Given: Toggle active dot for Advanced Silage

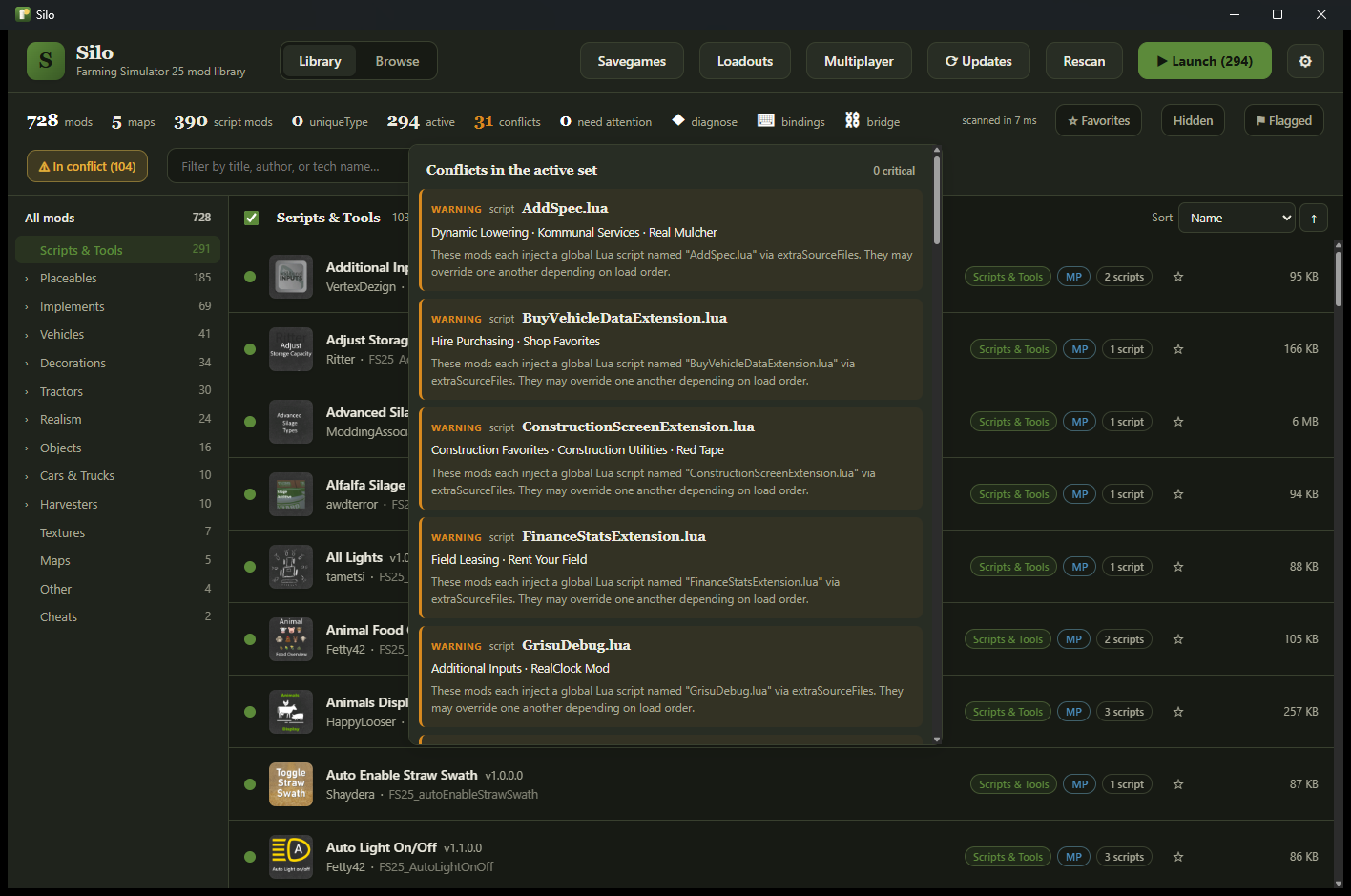Looking at the screenshot, I should [250, 422].
